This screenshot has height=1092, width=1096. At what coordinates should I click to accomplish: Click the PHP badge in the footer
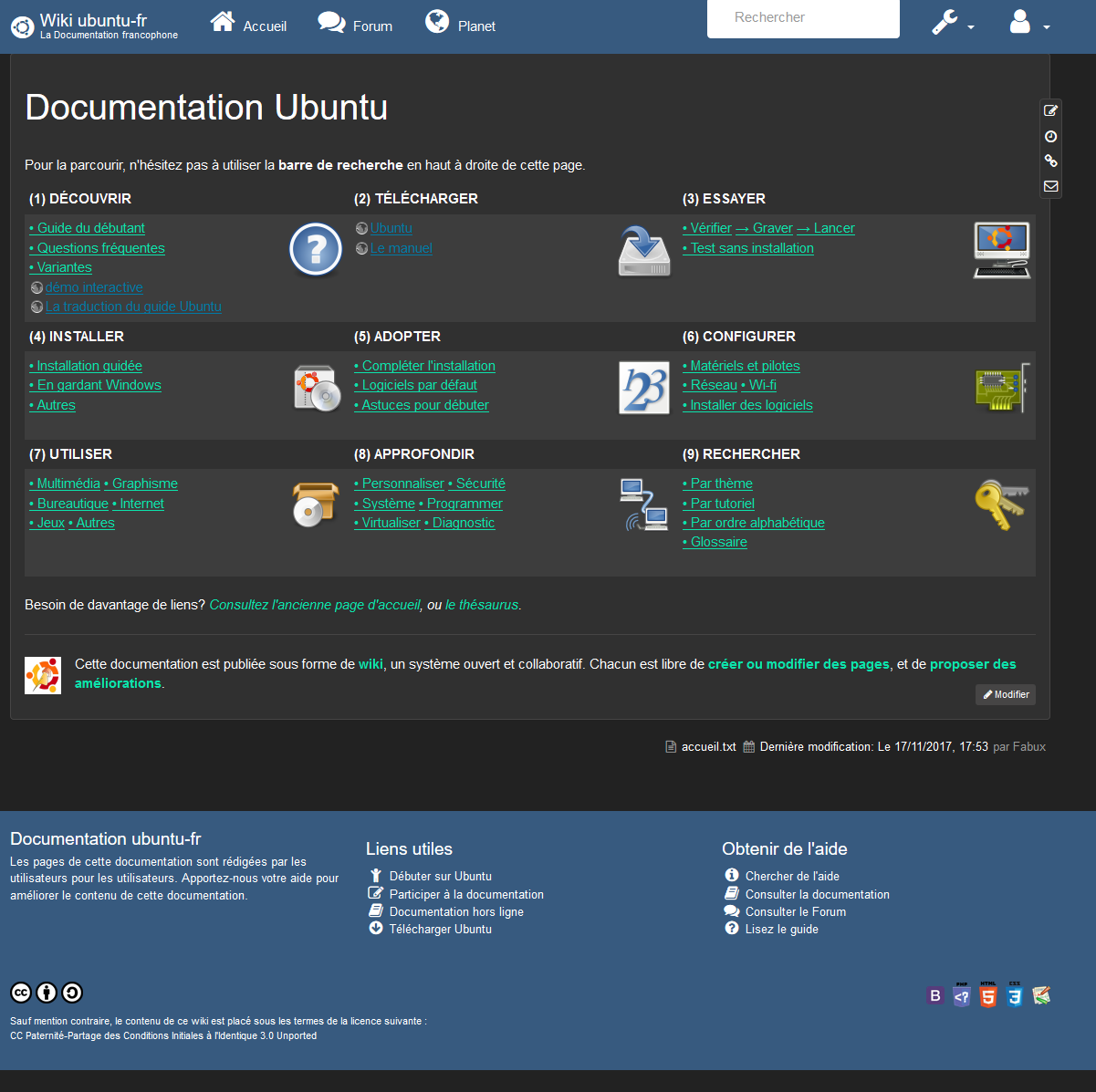(962, 995)
